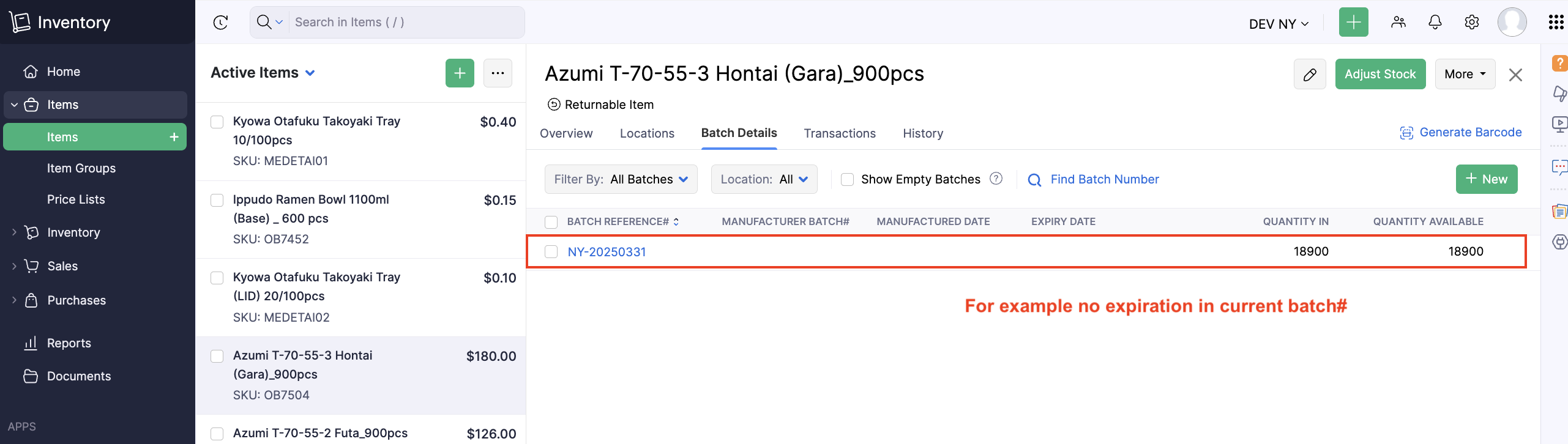Enable Show Empty Batches checkbox
1568x444 pixels.
click(x=847, y=179)
